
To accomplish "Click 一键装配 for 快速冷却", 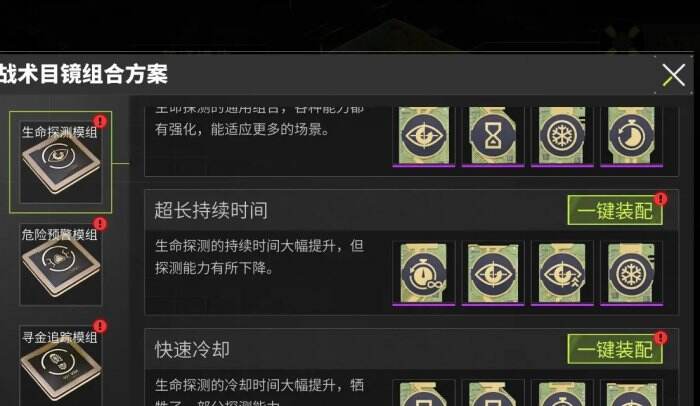I will tap(615, 349).
